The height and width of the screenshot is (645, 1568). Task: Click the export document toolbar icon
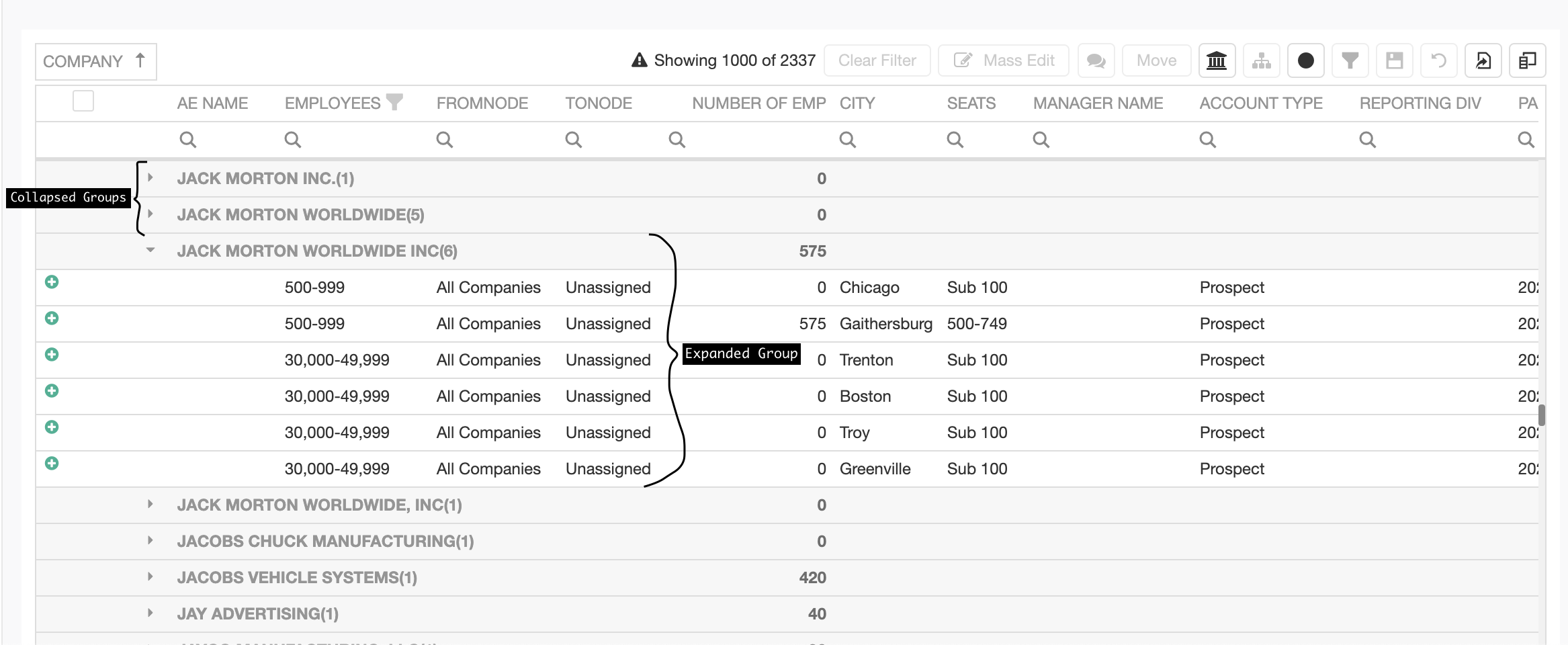[x=1483, y=60]
